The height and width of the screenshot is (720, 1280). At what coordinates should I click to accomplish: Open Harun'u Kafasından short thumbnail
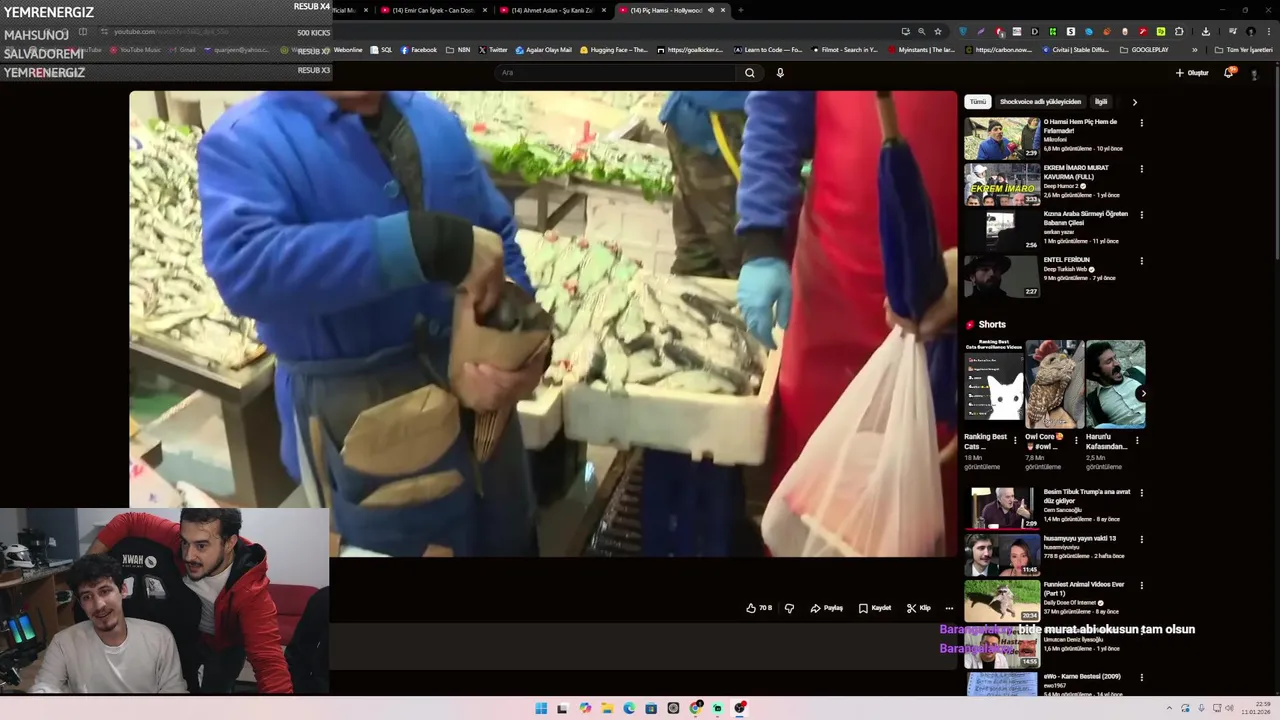(x=1116, y=384)
